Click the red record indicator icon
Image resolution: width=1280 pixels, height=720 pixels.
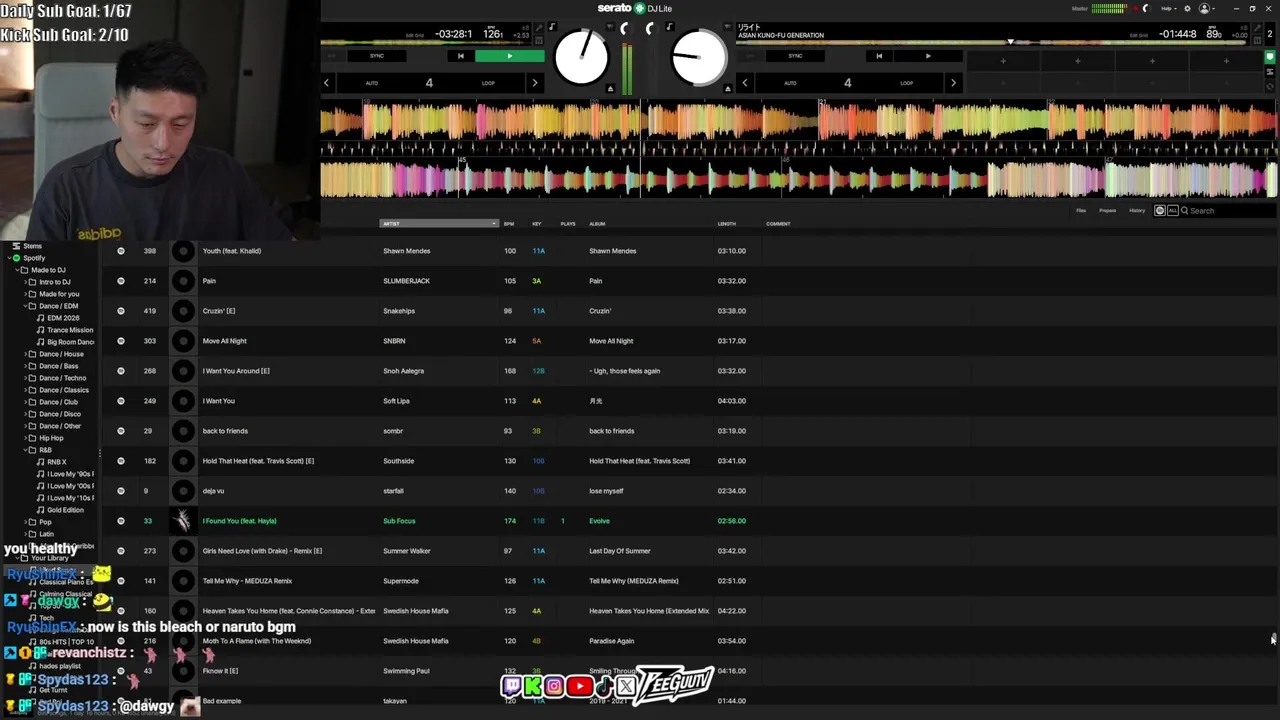point(1136,8)
